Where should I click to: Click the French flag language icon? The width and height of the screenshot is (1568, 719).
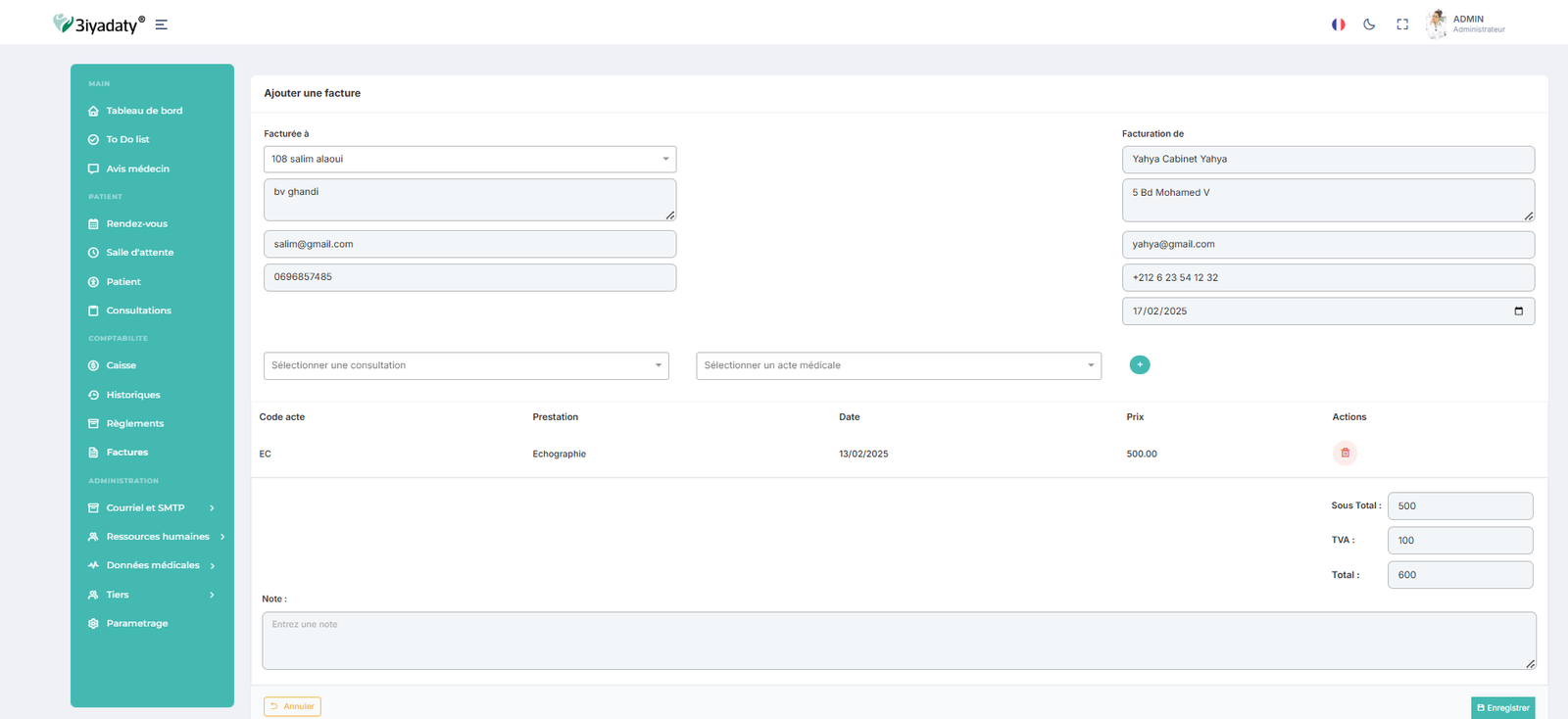1338,24
